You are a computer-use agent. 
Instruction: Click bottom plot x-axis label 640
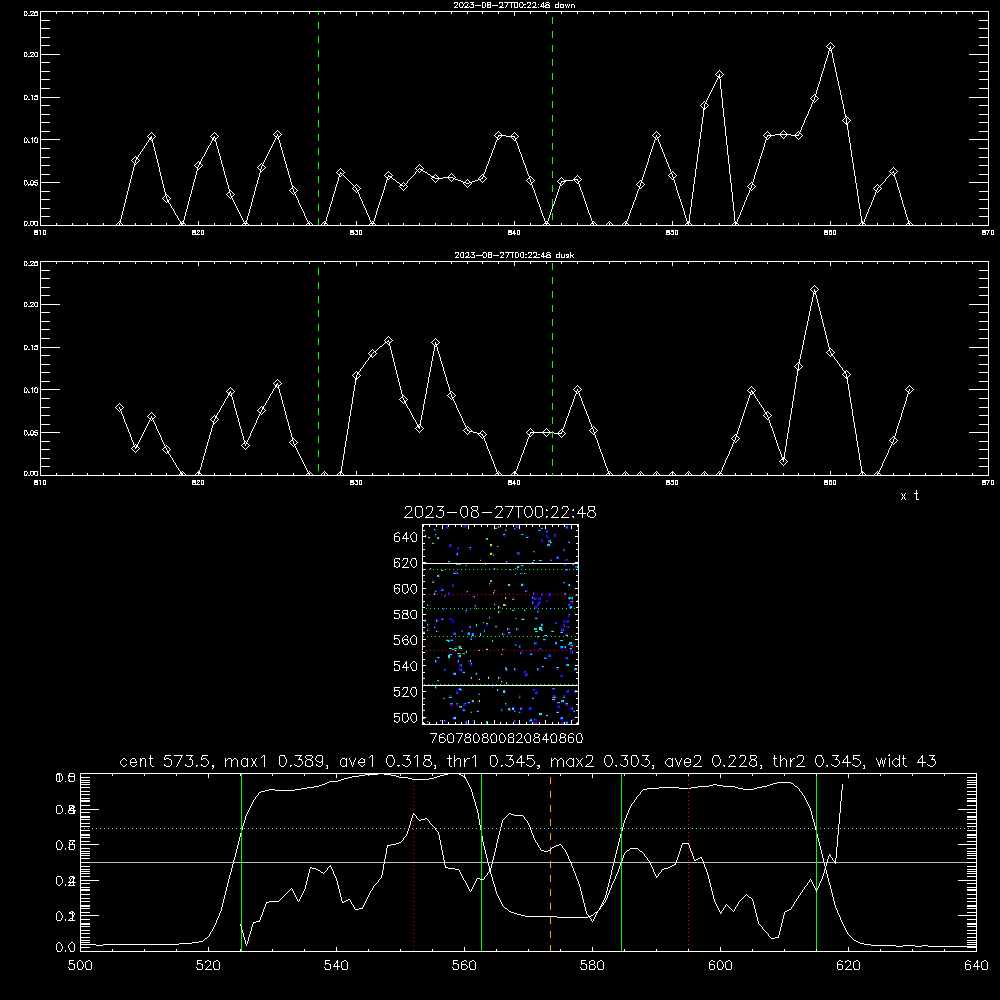(976, 966)
